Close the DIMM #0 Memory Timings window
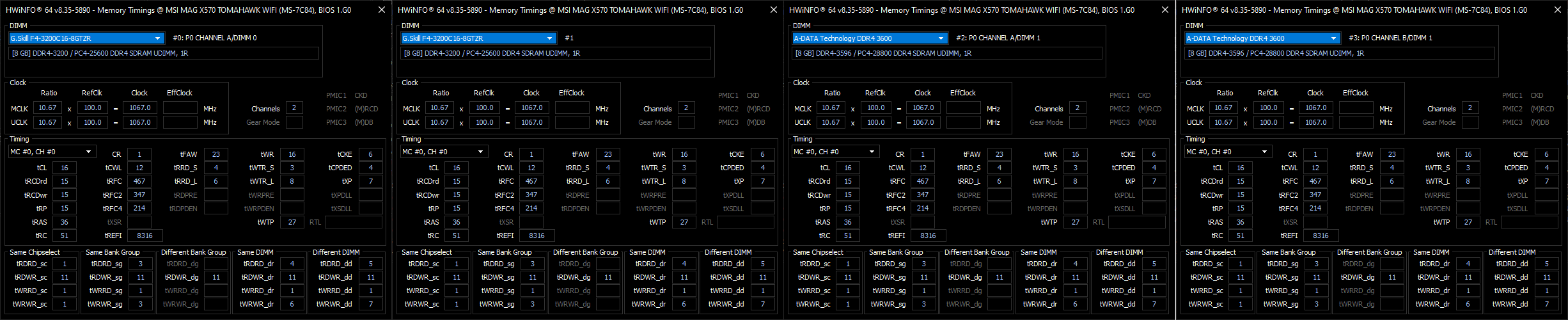The height and width of the screenshot is (320, 1568). [382, 10]
